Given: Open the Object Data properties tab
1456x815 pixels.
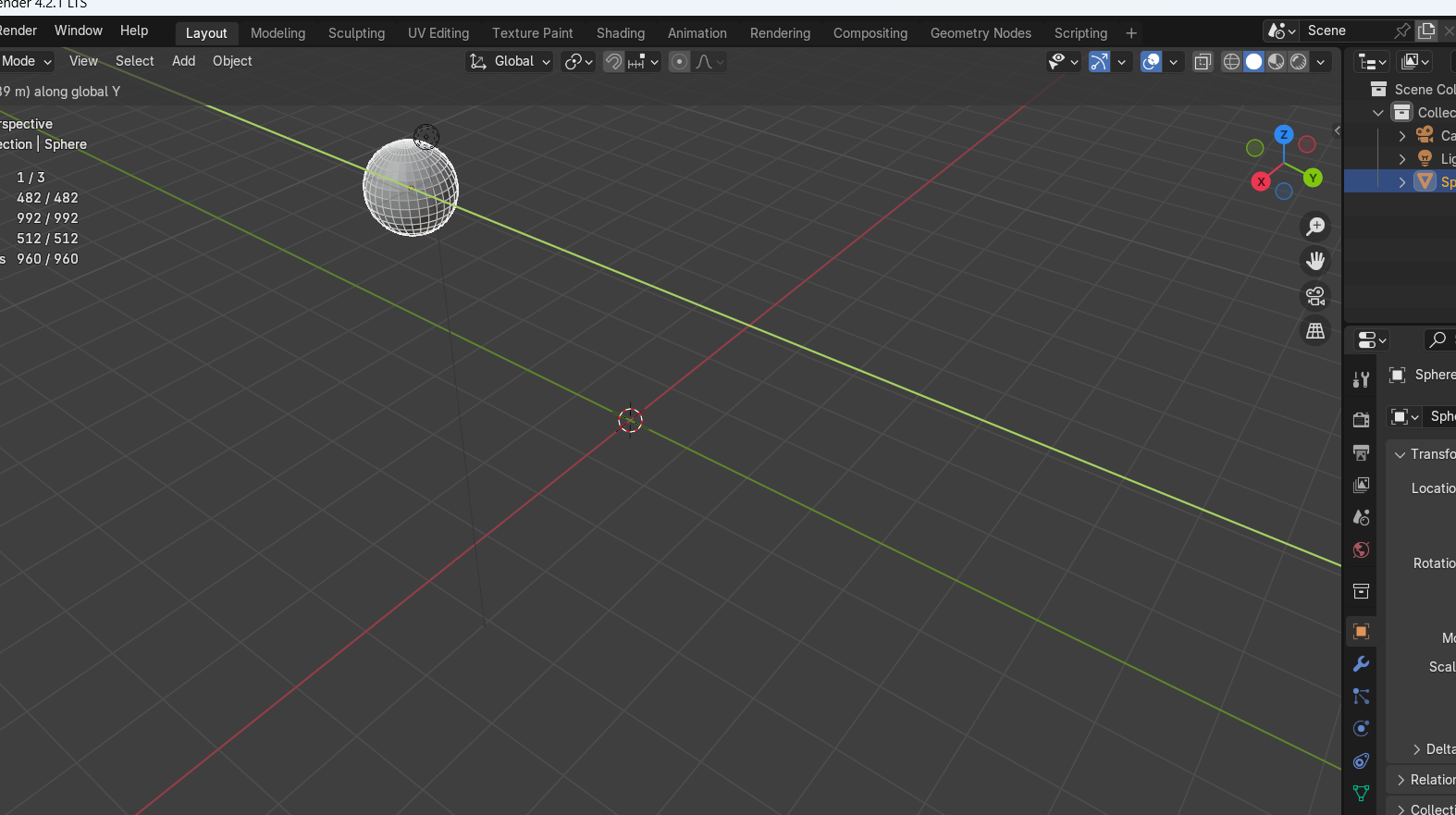Looking at the screenshot, I should pos(1361,793).
